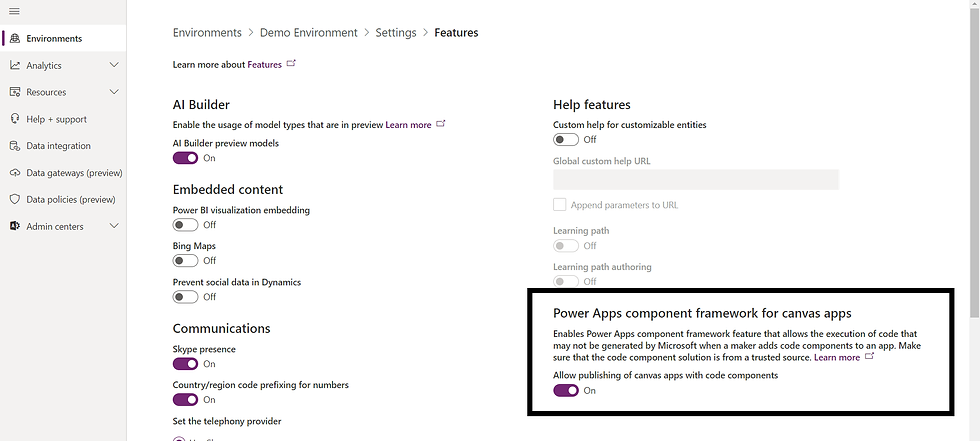Click the Communications heading
Screen dimensions: 980x441
[x=221, y=329]
